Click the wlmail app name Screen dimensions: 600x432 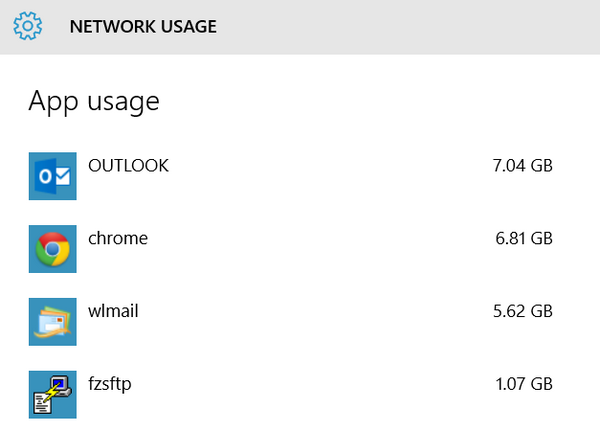(x=113, y=311)
